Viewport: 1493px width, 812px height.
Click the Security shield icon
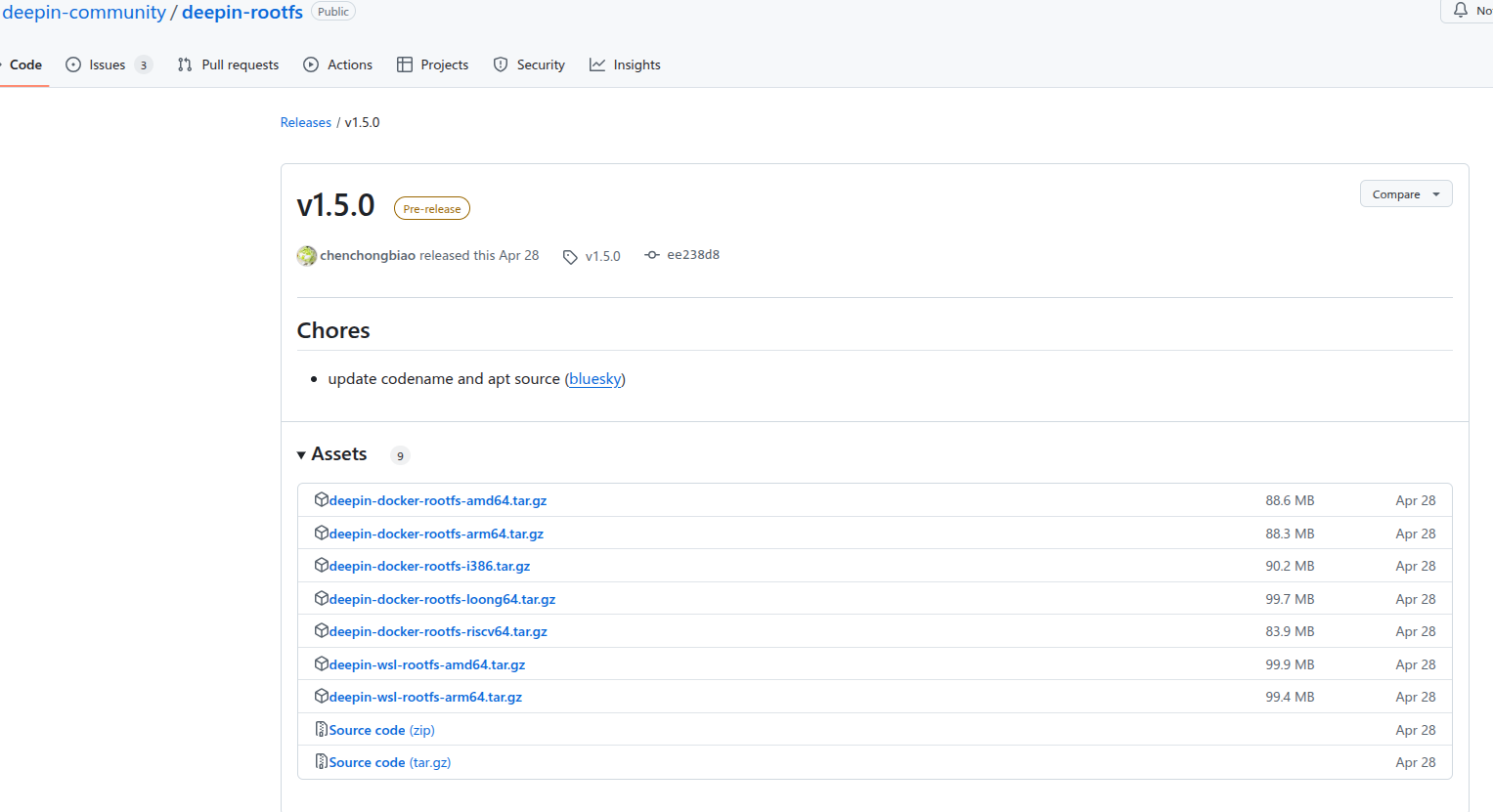click(x=501, y=64)
